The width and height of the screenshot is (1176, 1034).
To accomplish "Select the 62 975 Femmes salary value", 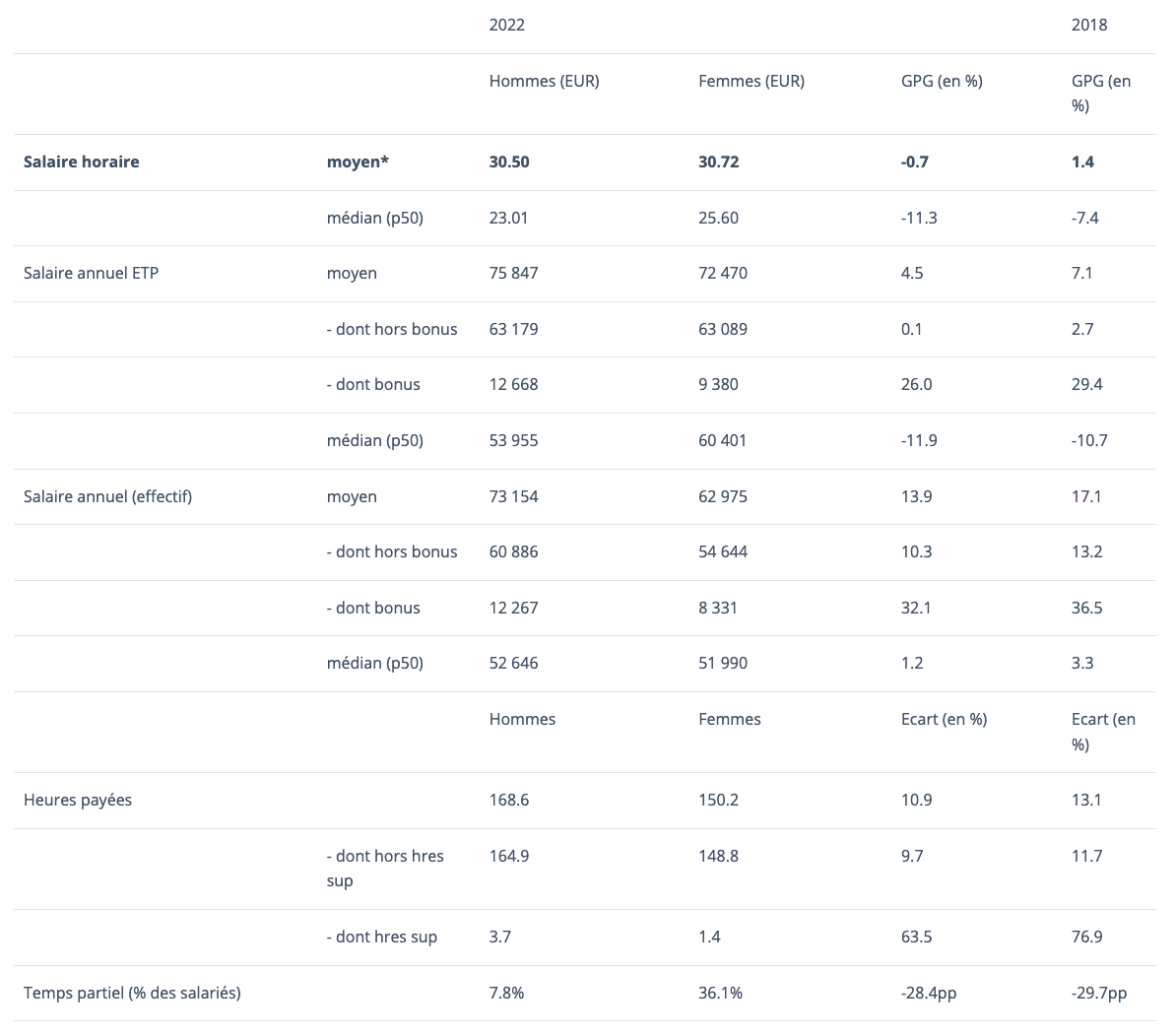I will pyautogui.click(x=722, y=496).
